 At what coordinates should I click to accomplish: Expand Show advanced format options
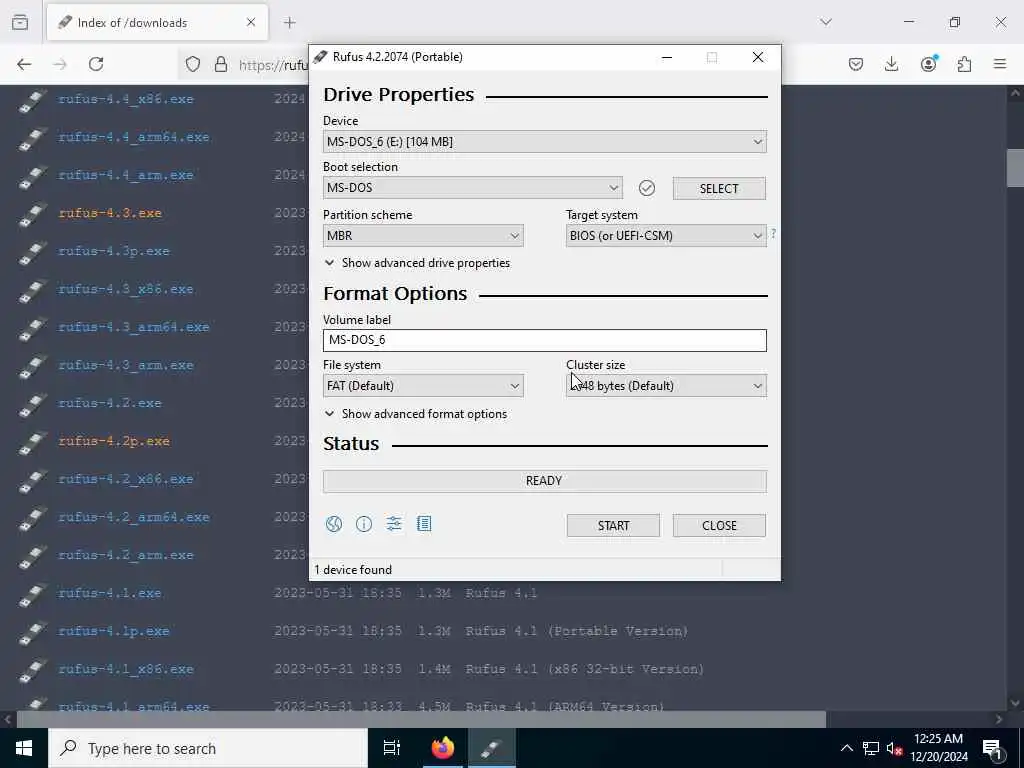(416, 414)
